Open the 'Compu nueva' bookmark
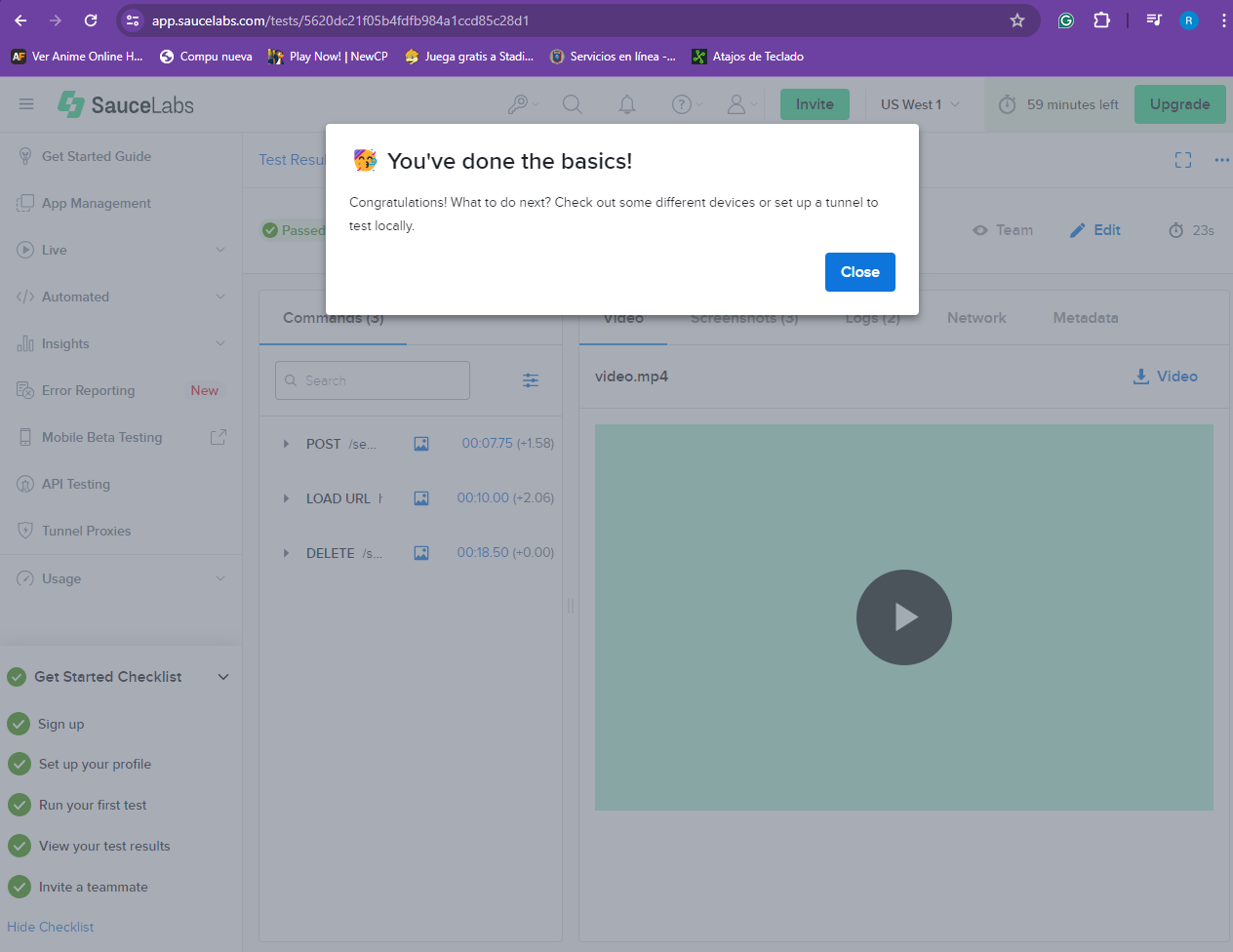Viewport: 1233px width, 952px height. point(206,57)
